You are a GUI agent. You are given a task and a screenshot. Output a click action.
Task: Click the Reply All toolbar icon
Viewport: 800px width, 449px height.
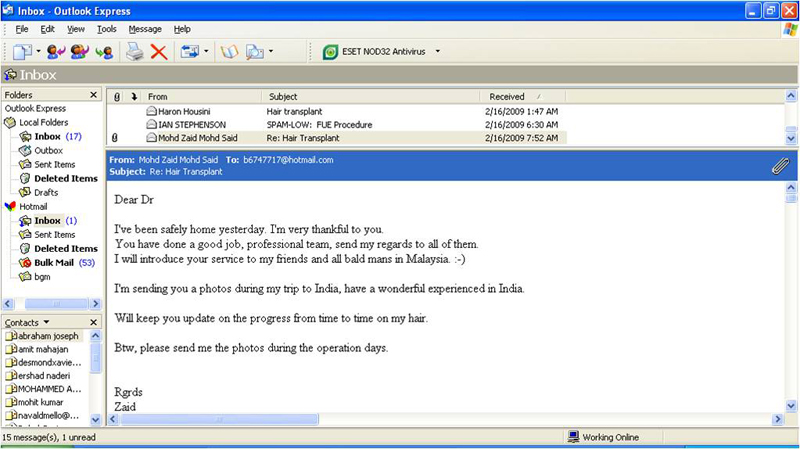pyautogui.click(x=79, y=51)
